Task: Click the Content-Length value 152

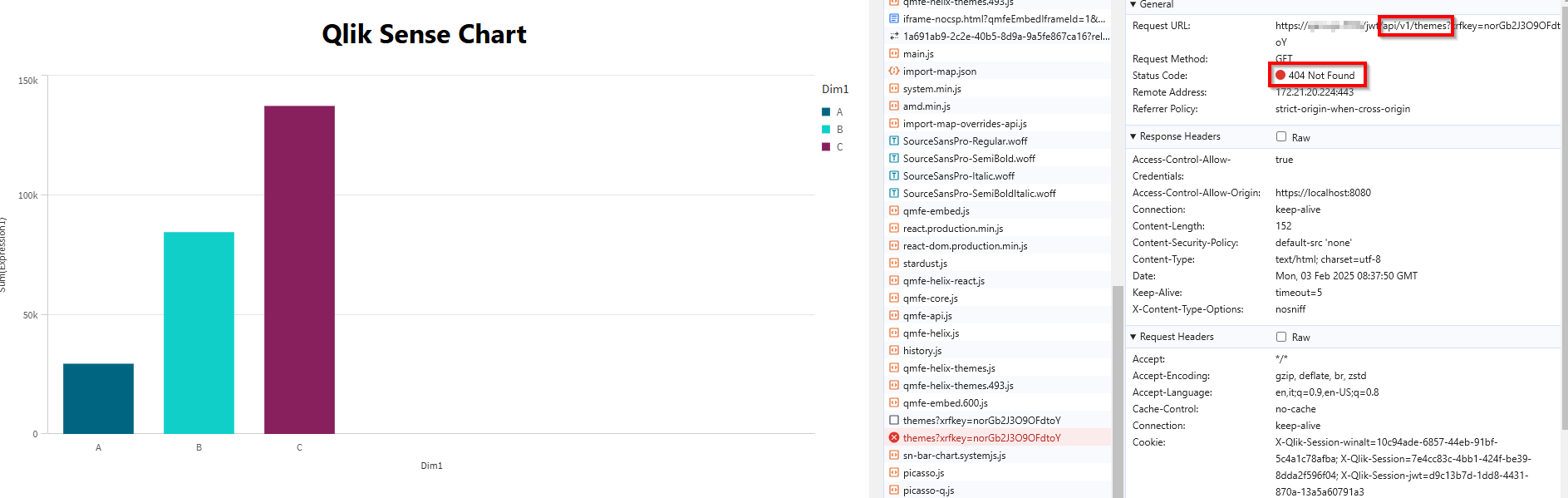Action: pyautogui.click(x=1284, y=225)
